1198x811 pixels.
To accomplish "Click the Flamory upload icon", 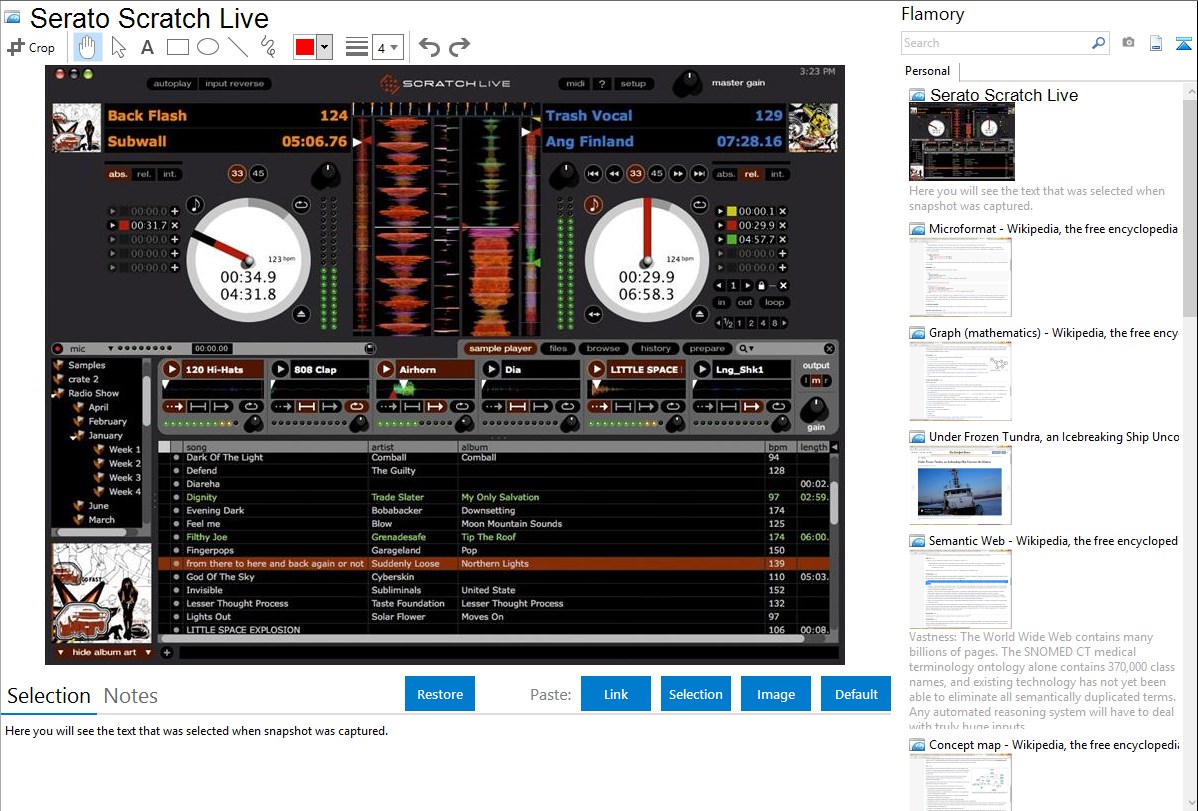I will (x=1183, y=43).
